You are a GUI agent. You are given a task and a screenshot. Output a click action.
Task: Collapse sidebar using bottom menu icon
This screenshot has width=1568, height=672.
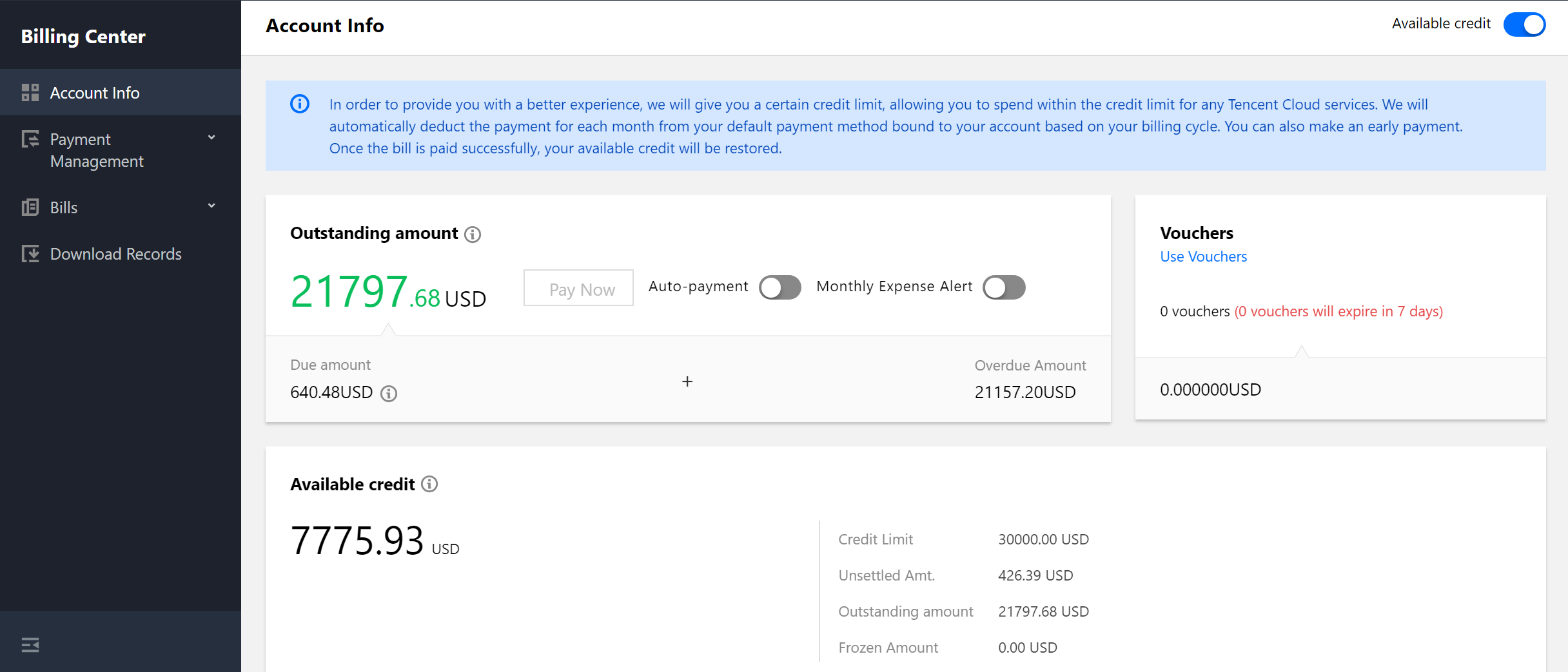coord(30,644)
